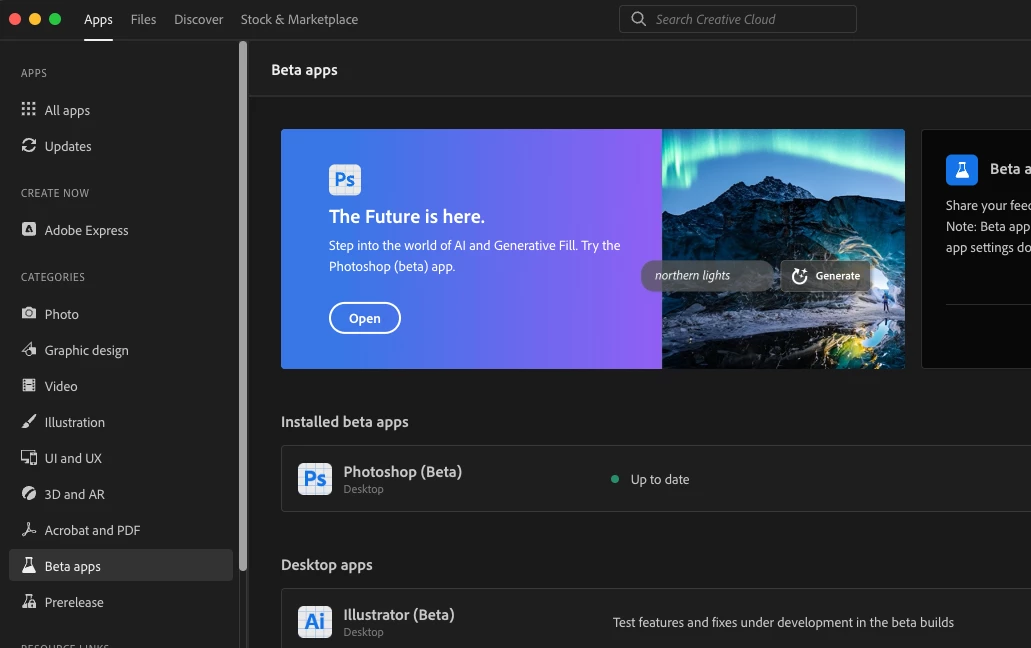The height and width of the screenshot is (648, 1031).
Task: Click the Generate sparkle icon
Action: pos(799,276)
